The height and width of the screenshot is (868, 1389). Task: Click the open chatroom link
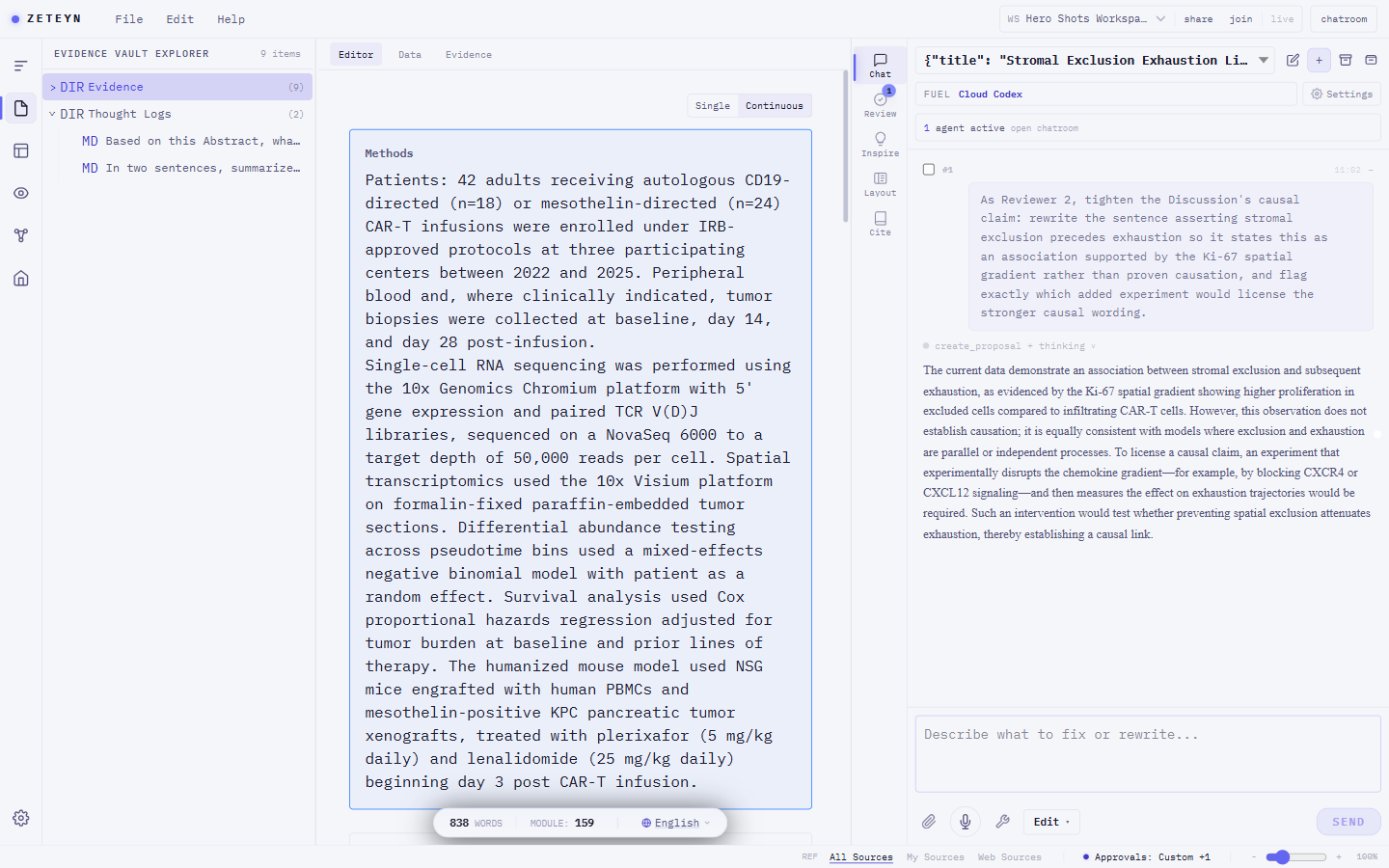point(1045,128)
